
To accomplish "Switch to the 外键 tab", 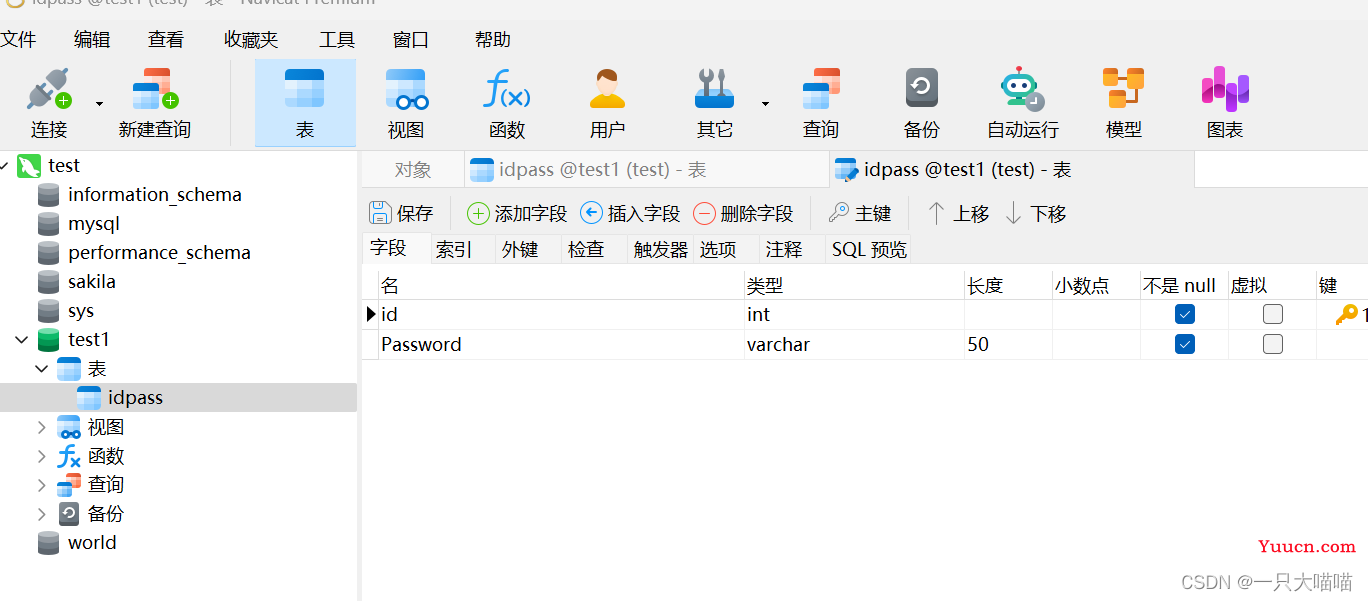I will tap(520, 249).
